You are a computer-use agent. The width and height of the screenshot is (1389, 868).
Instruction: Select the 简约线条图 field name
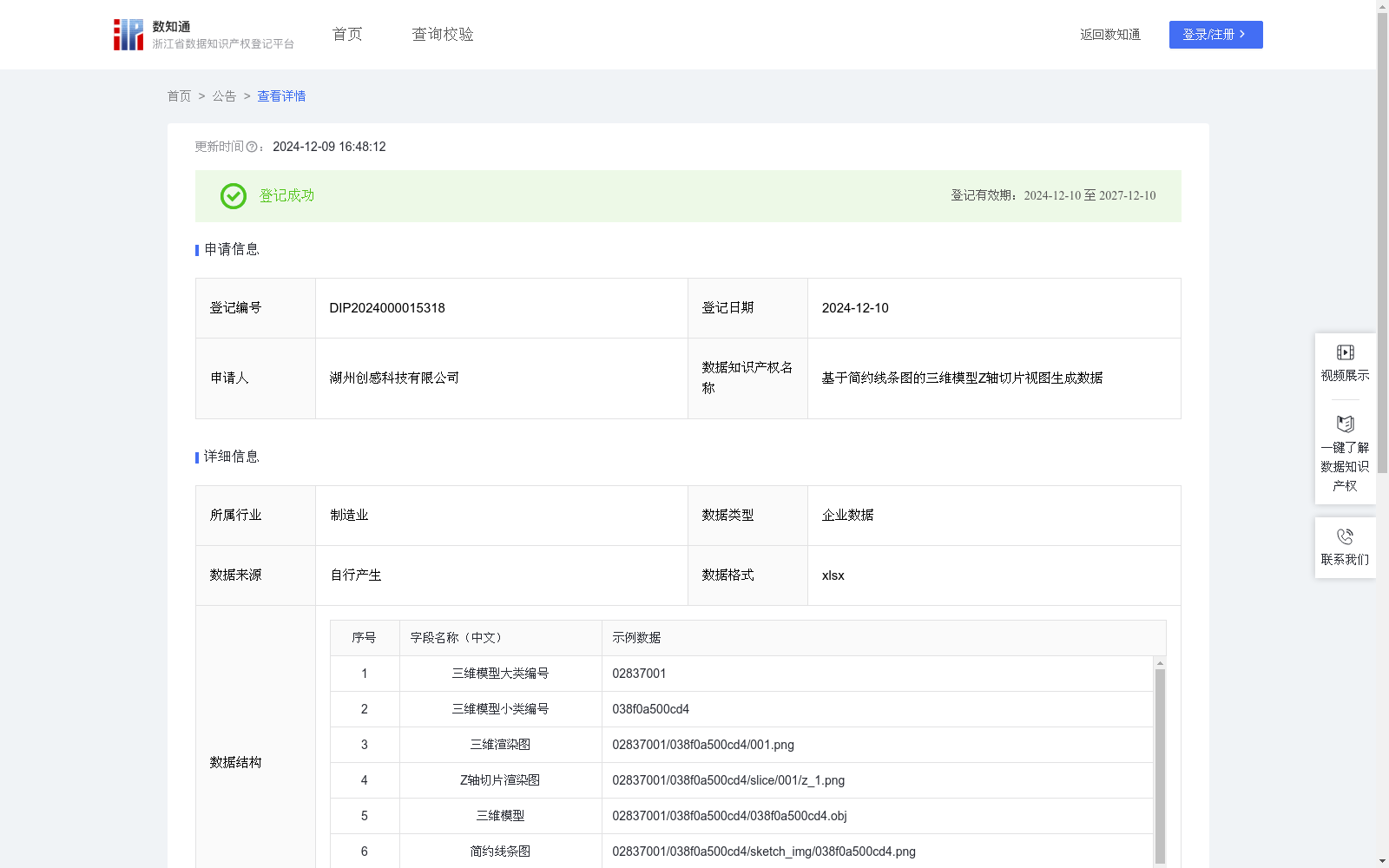(x=500, y=852)
